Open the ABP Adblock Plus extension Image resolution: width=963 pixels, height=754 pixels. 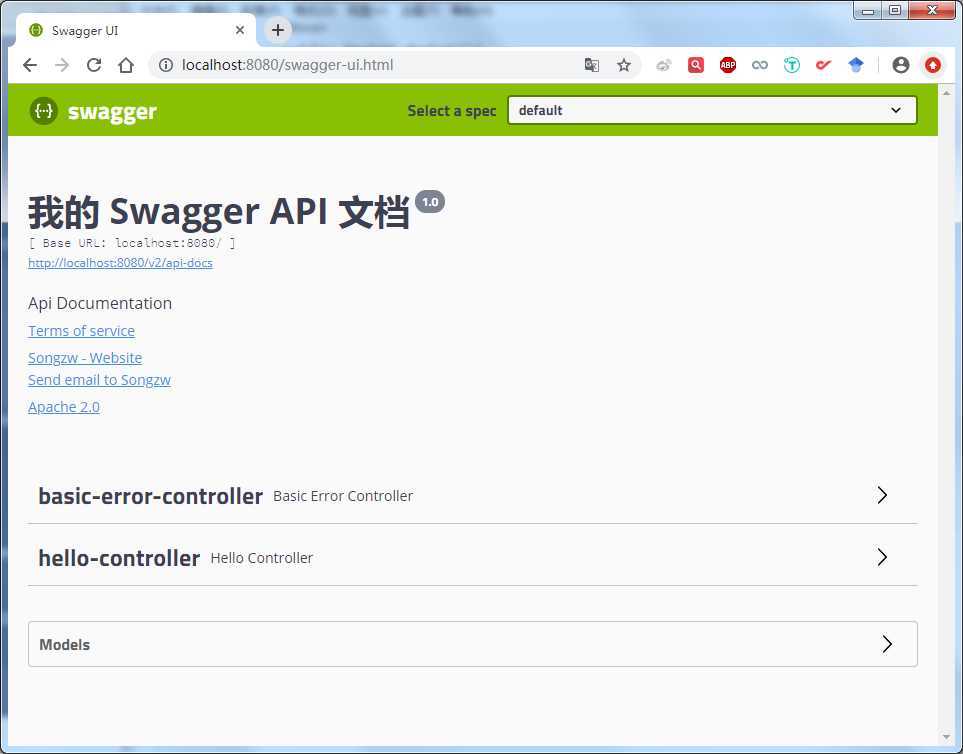pyautogui.click(x=728, y=65)
